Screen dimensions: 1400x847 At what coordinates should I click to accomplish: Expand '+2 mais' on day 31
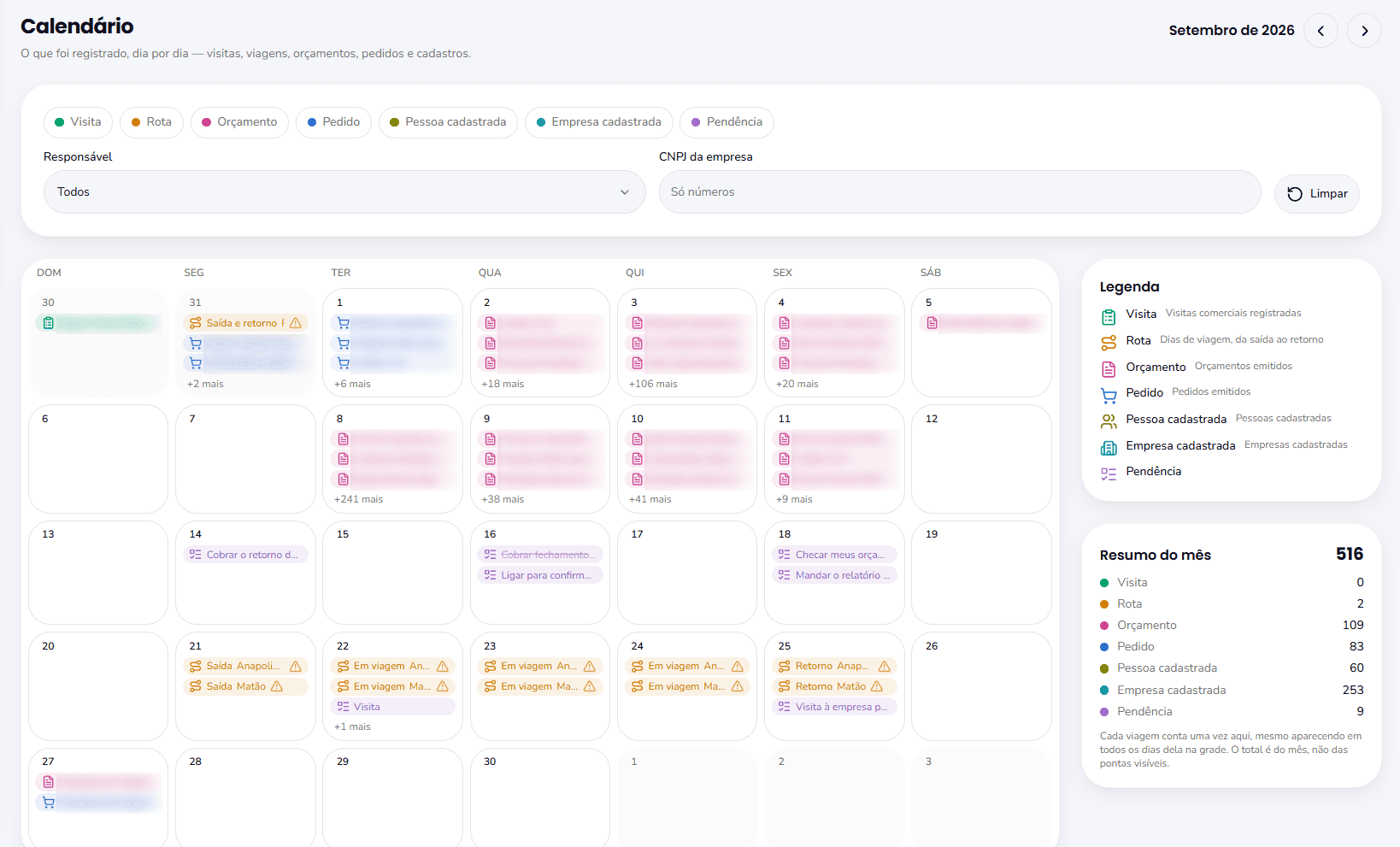point(205,384)
